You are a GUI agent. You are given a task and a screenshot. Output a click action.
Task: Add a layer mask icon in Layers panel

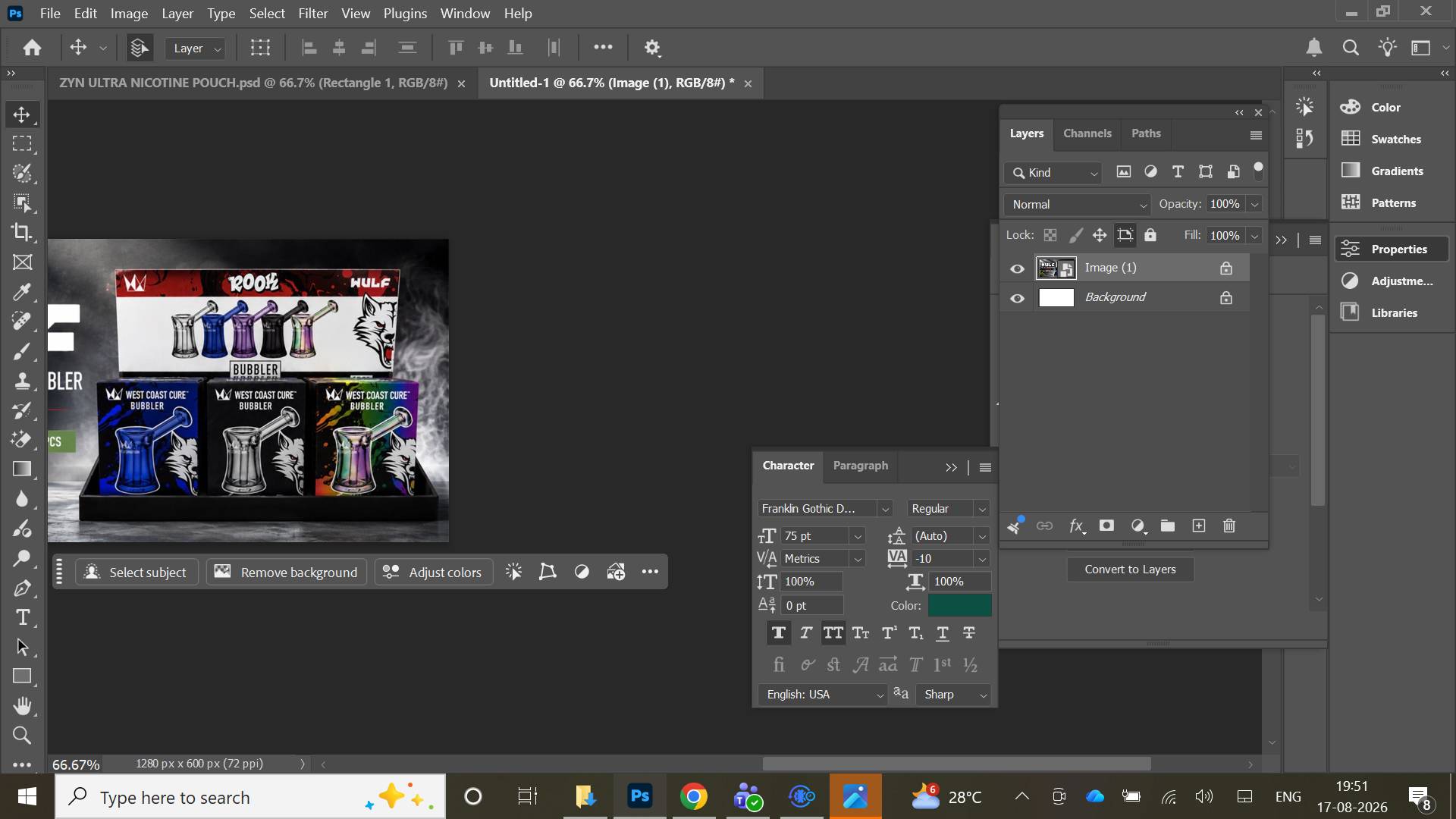(x=1106, y=526)
